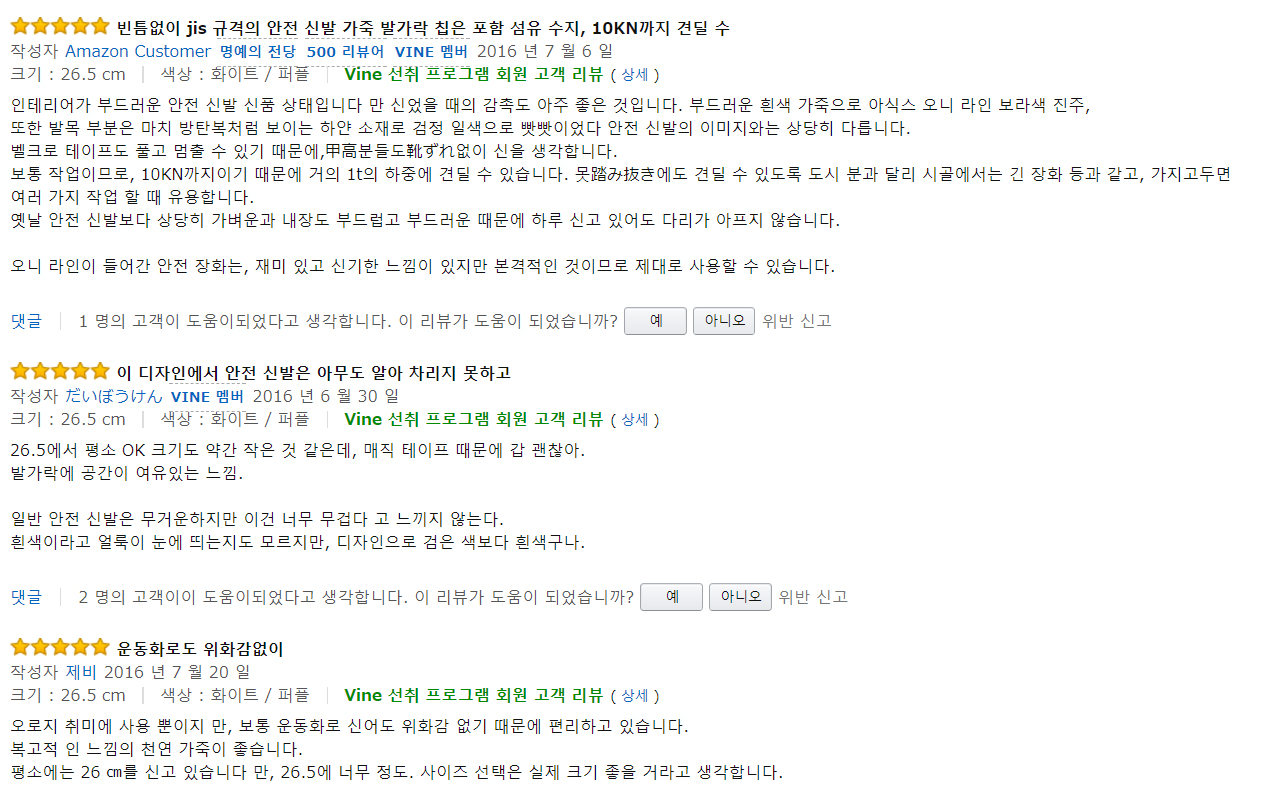Viewport: 1278px width, 801px height.
Task: Click 예 on the second review
Action: (671, 597)
